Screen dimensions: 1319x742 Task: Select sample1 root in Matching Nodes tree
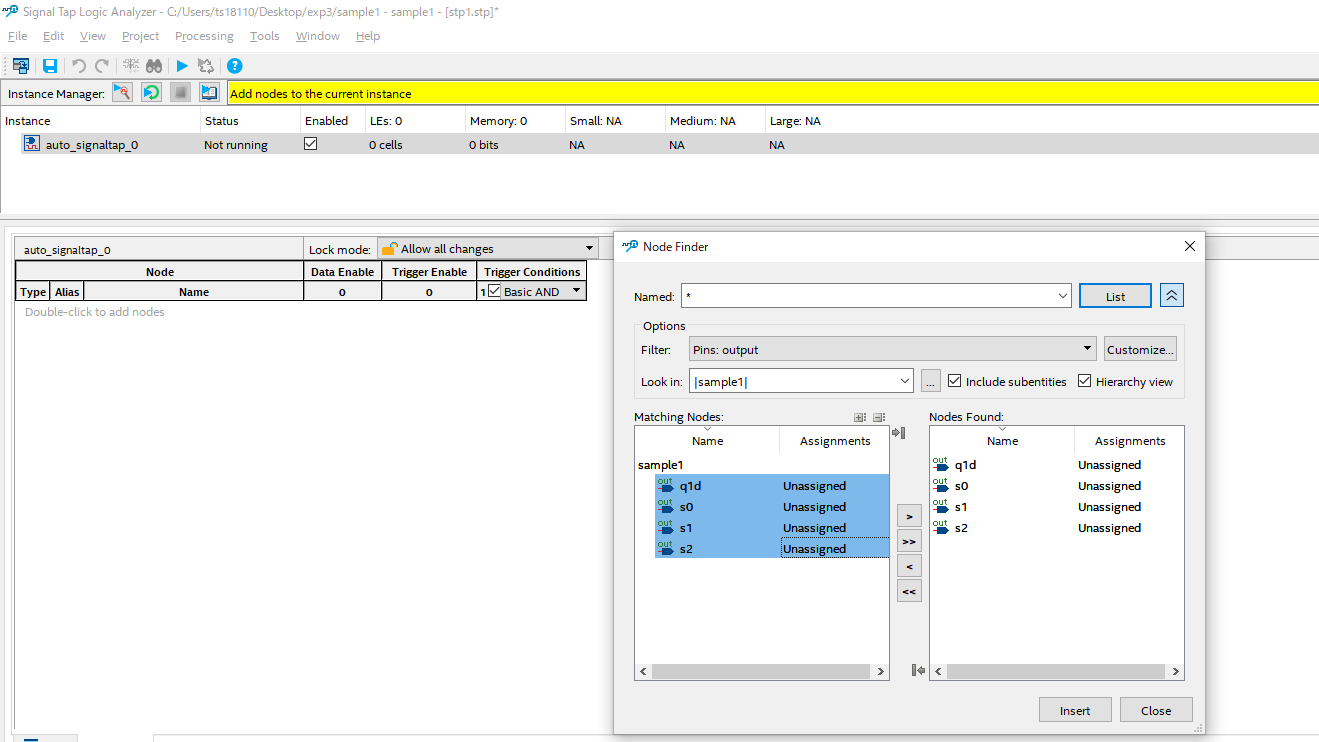point(660,465)
